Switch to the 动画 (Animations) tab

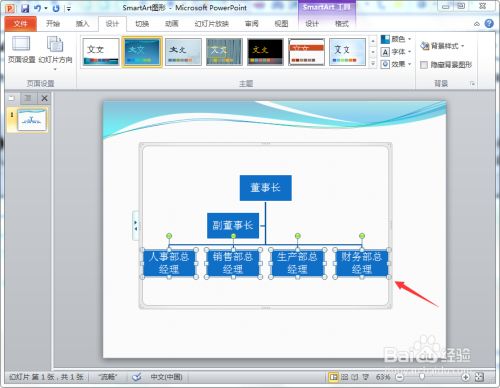(172, 24)
